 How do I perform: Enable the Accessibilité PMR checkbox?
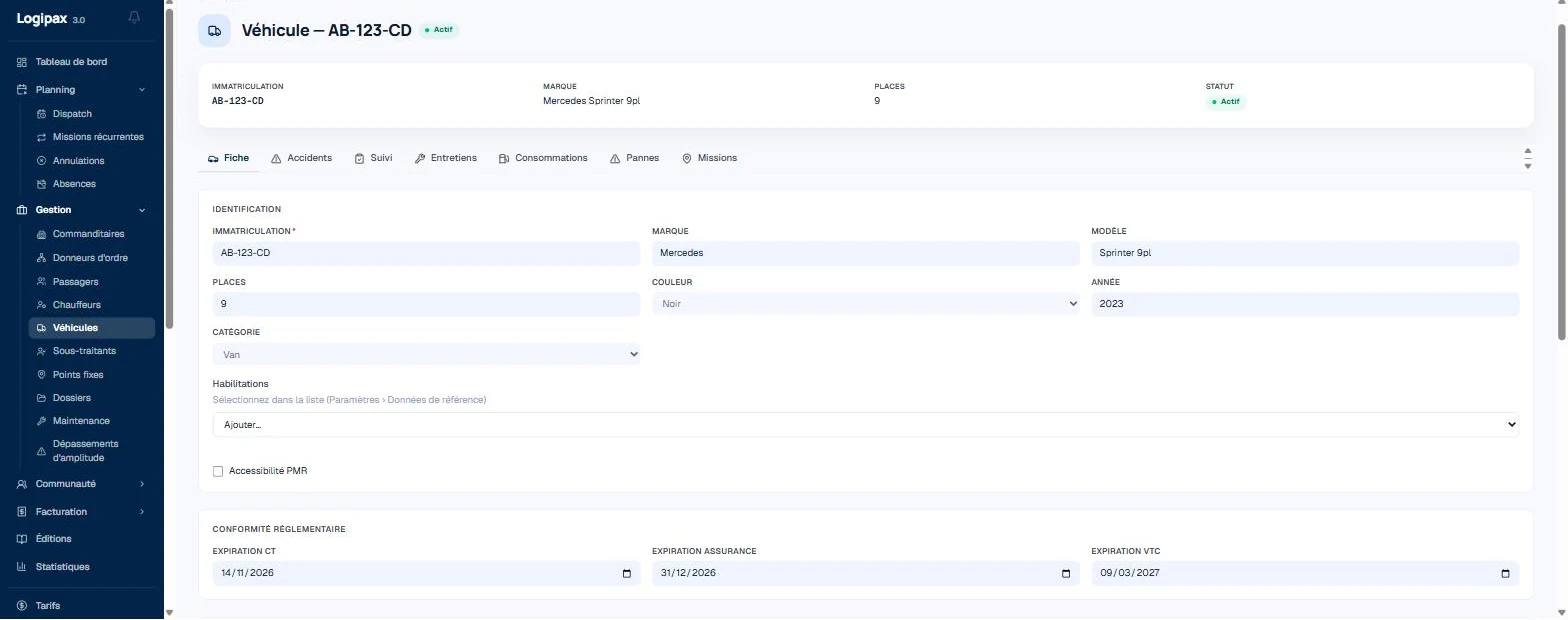[218, 471]
